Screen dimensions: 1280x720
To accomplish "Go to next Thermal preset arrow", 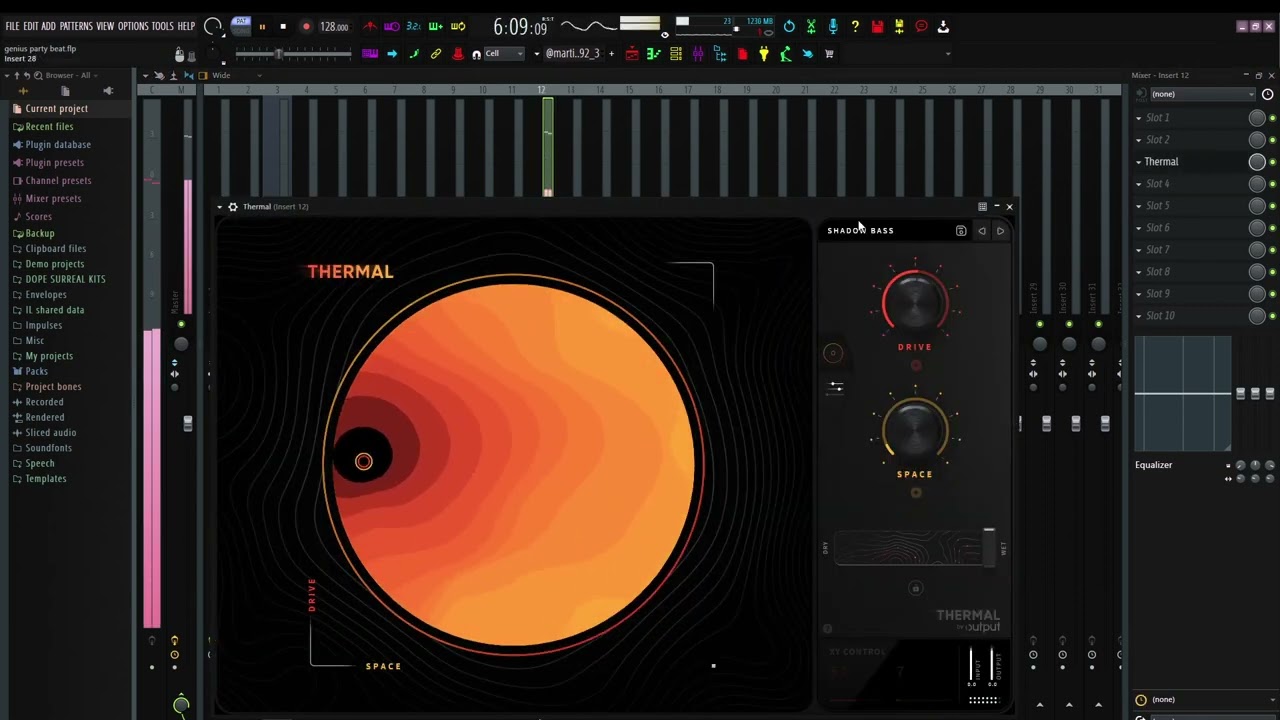I will click(x=1000, y=231).
